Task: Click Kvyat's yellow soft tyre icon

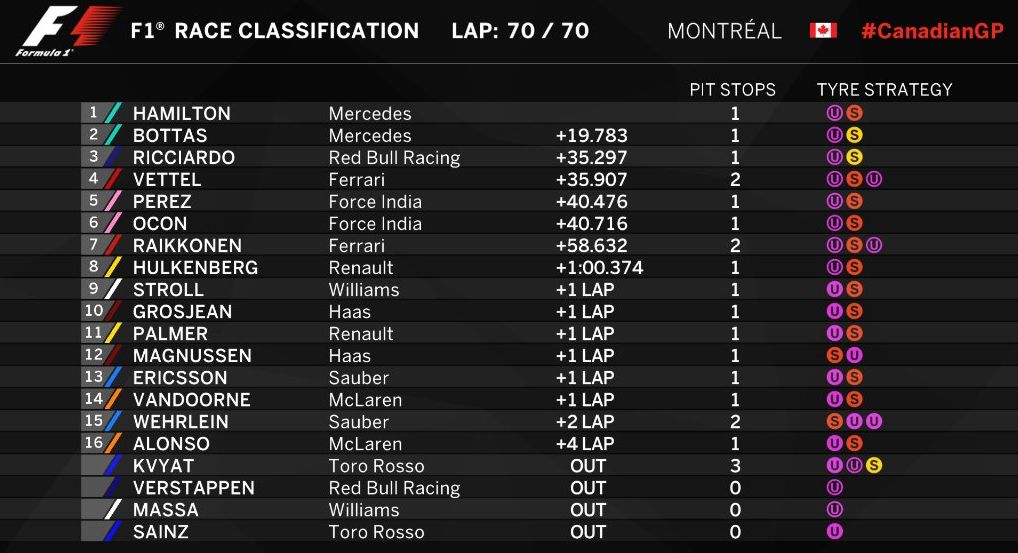Action: click(874, 465)
